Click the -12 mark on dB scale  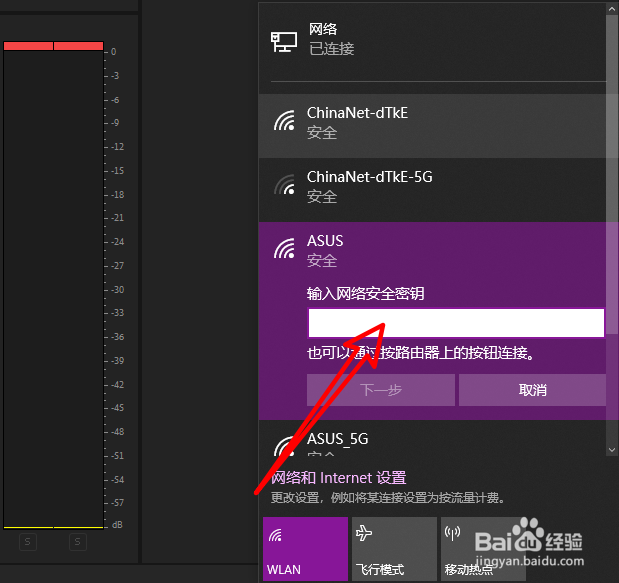coord(118,147)
